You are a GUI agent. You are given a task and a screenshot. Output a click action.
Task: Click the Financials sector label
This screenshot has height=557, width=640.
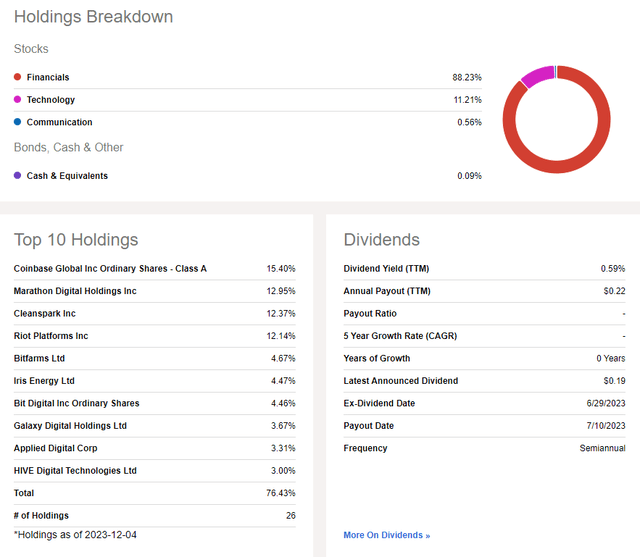tap(48, 77)
